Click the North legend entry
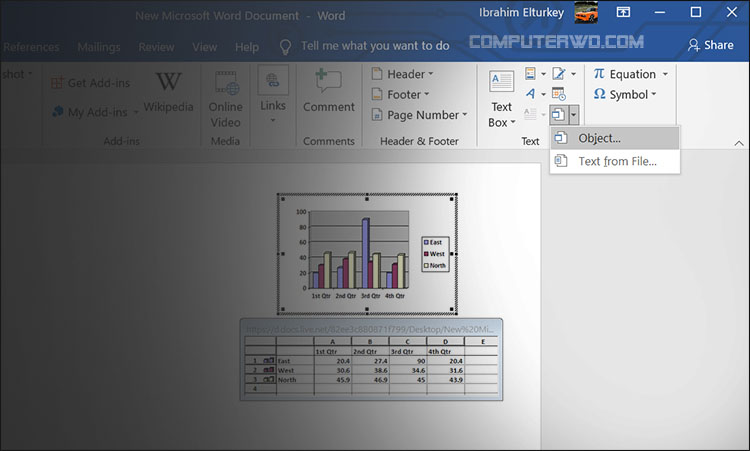The image size is (750, 451). pyautogui.click(x=435, y=265)
